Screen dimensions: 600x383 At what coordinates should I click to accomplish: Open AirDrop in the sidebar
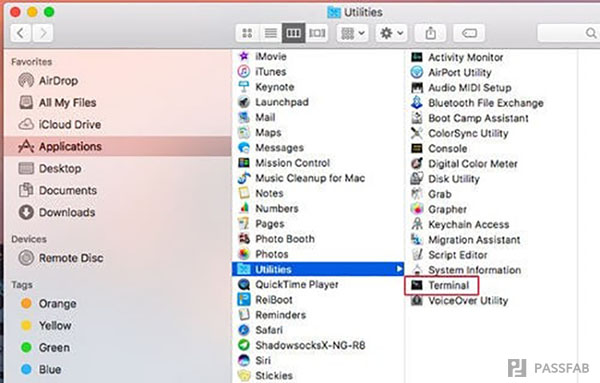(48, 80)
